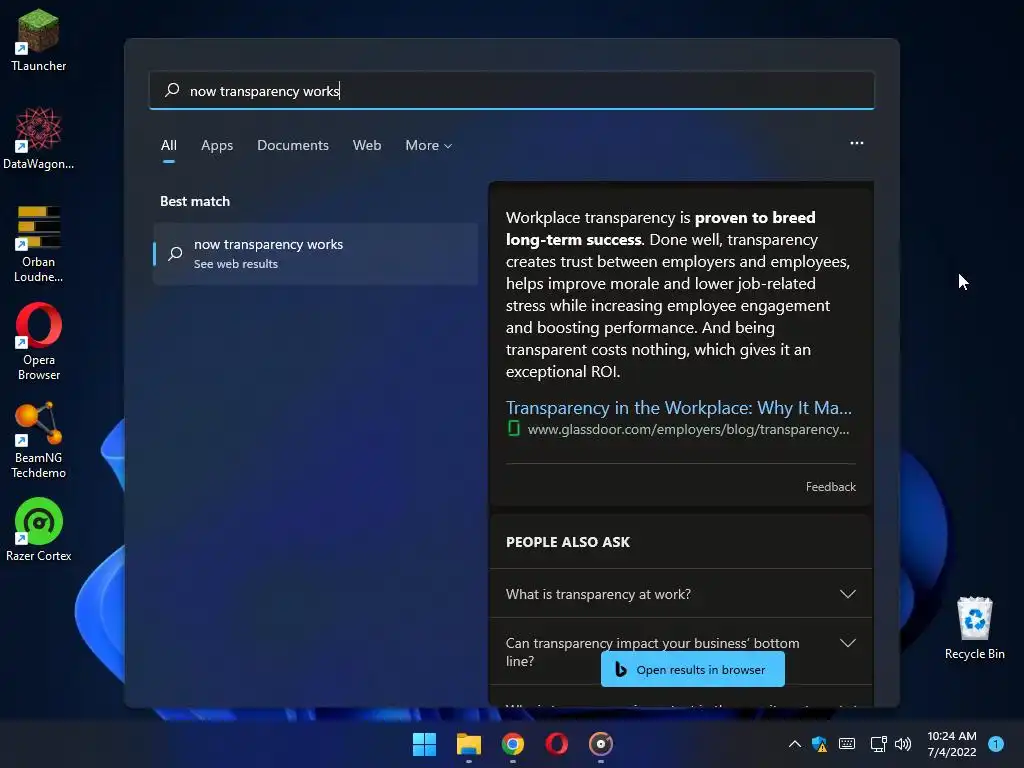Open DataWagon desktop shortcut
Viewport: 1024px width, 768px height.
click(x=39, y=138)
